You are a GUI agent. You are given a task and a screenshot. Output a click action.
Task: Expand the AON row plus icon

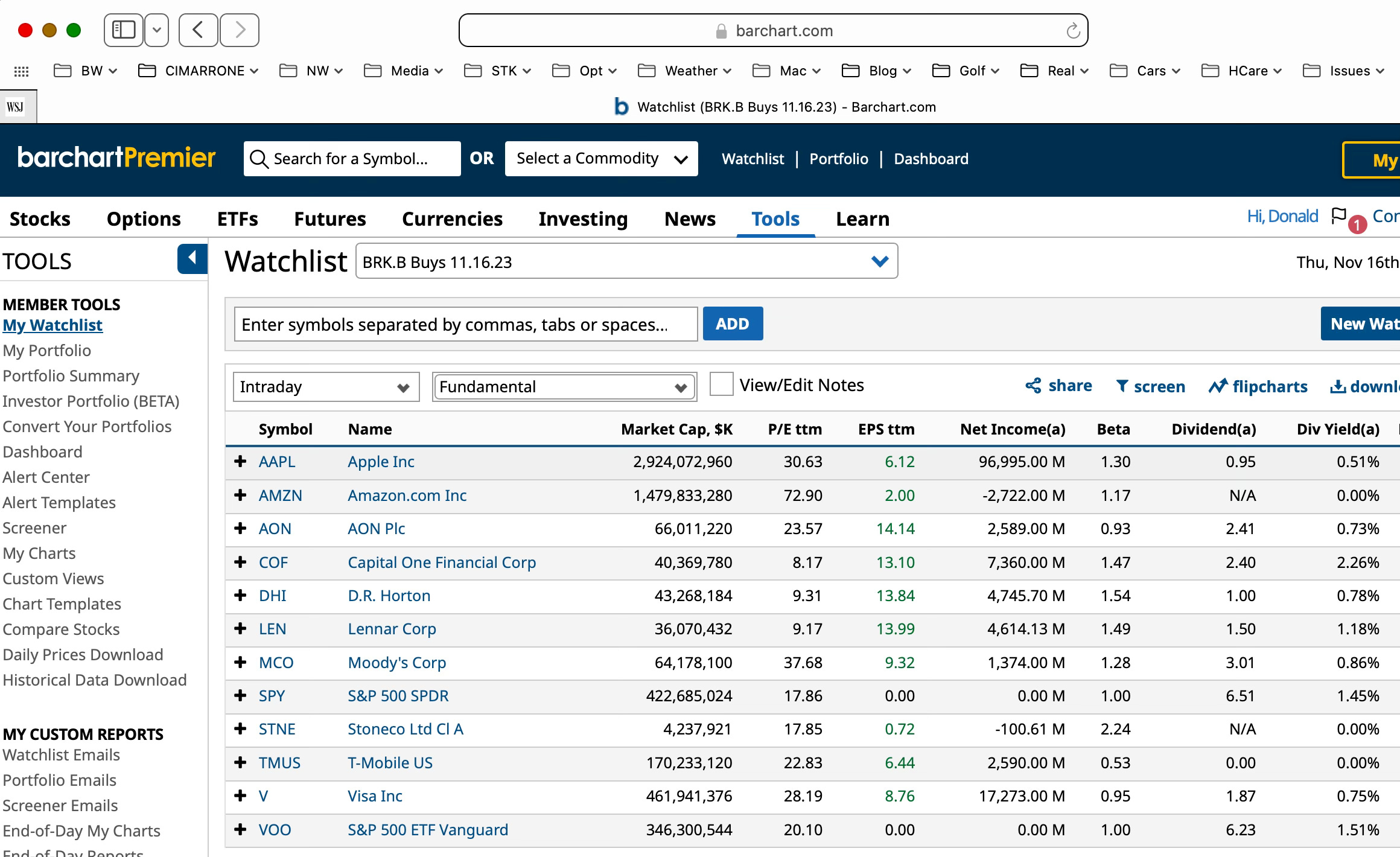click(x=240, y=529)
